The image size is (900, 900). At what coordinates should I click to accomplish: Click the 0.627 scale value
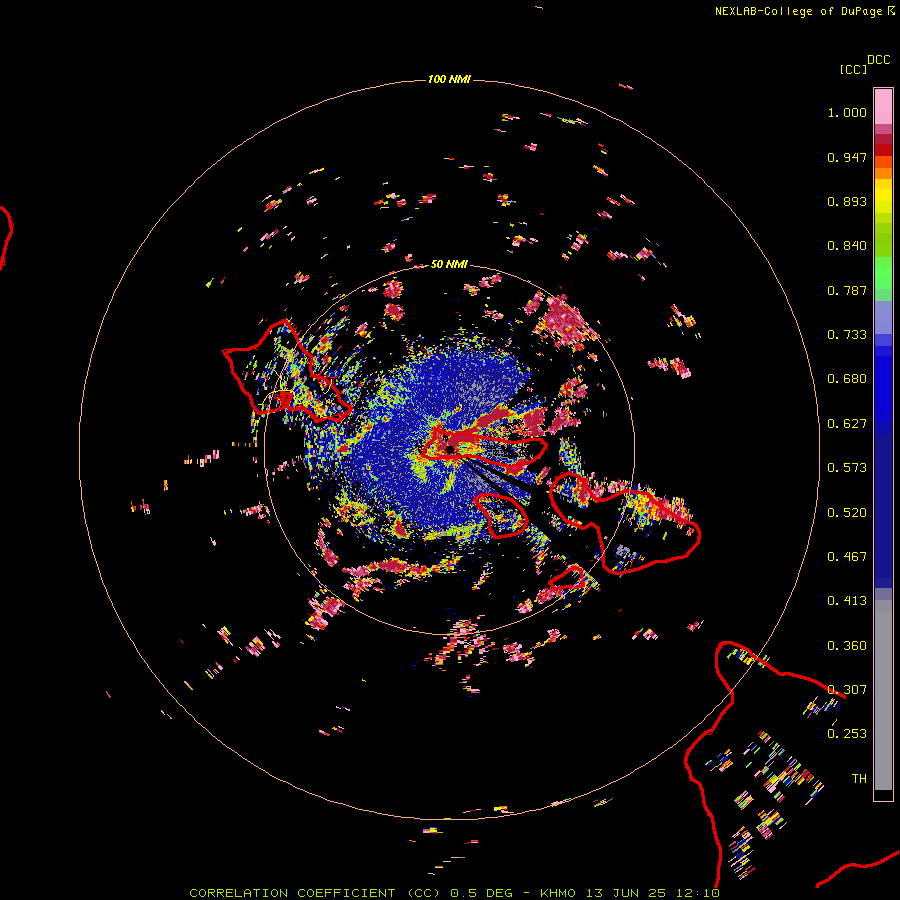point(847,424)
